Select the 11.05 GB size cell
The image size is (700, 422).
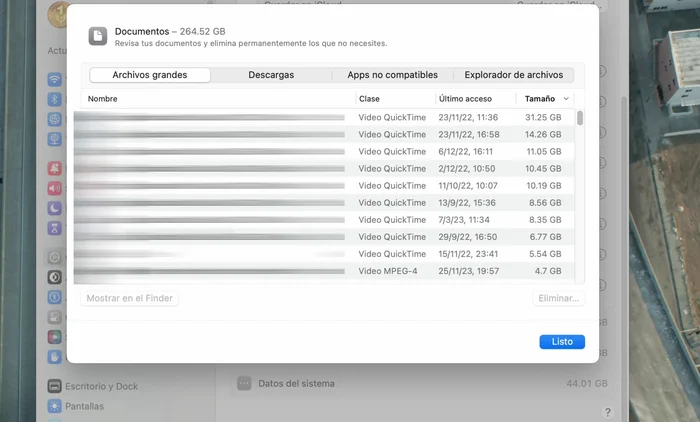point(543,151)
